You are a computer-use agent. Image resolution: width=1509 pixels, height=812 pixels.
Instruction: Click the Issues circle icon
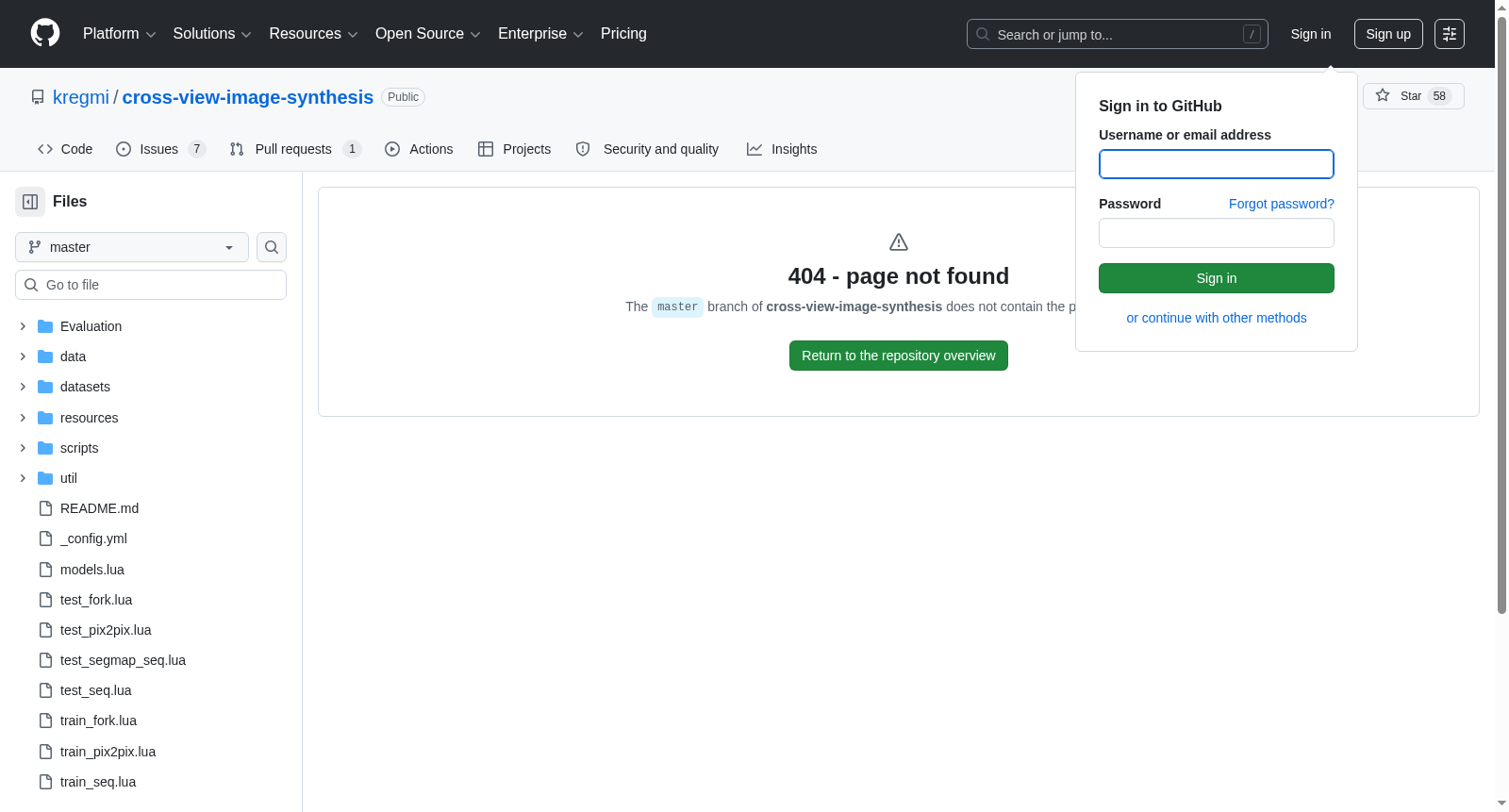tap(124, 149)
